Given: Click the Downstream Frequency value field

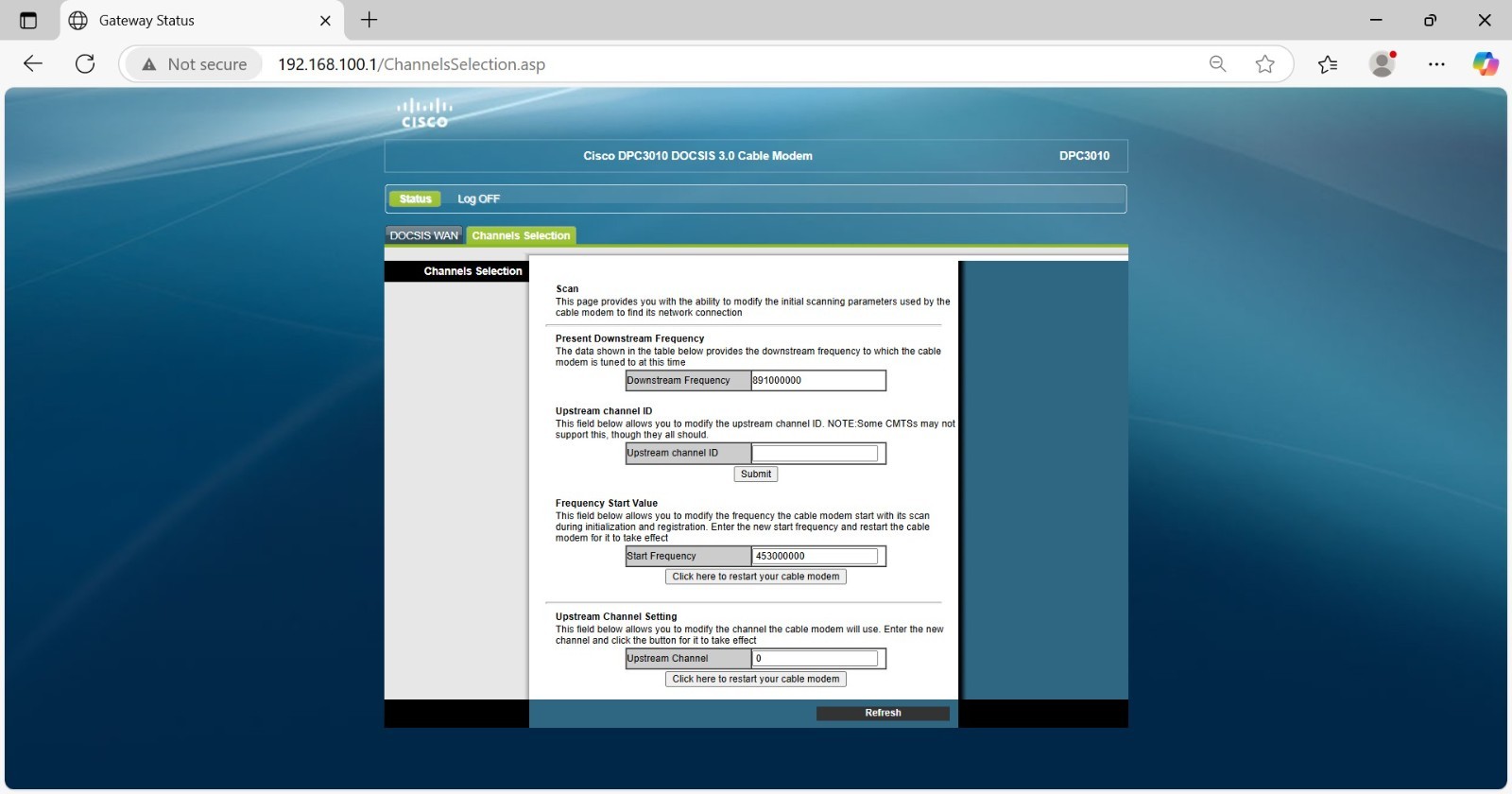Looking at the screenshot, I should click(818, 380).
